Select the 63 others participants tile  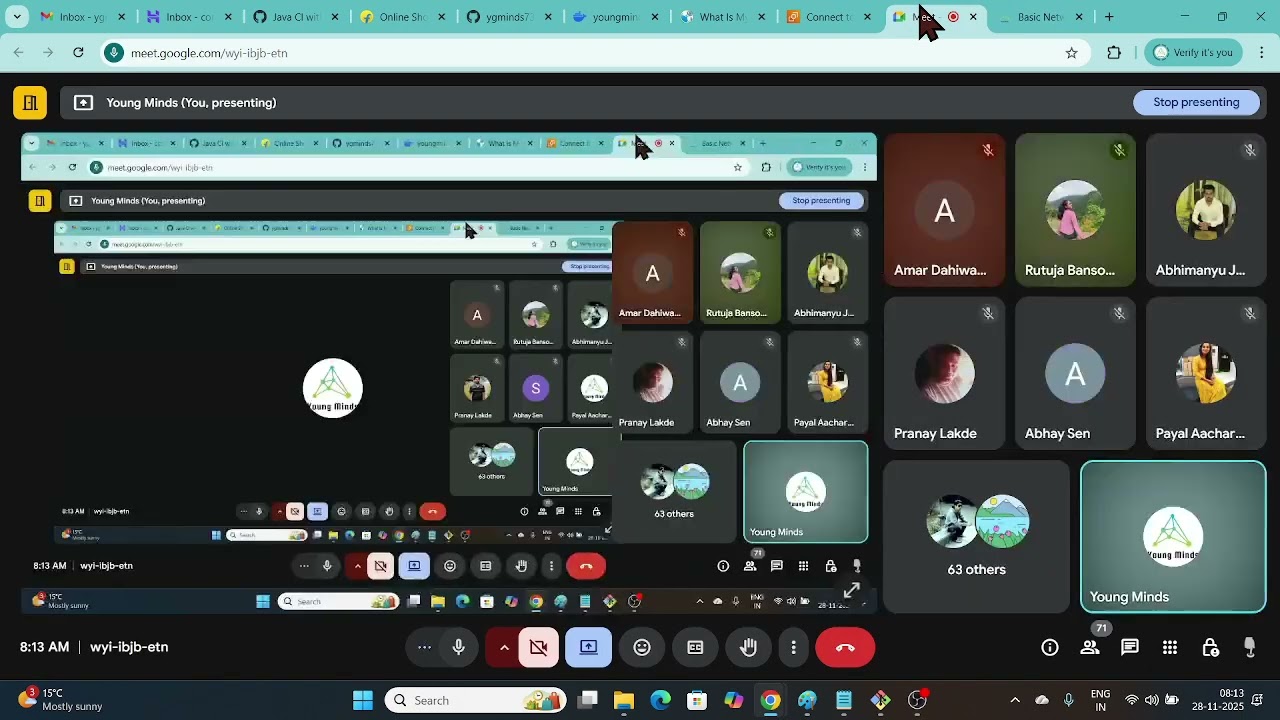pyautogui.click(x=976, y=537)
